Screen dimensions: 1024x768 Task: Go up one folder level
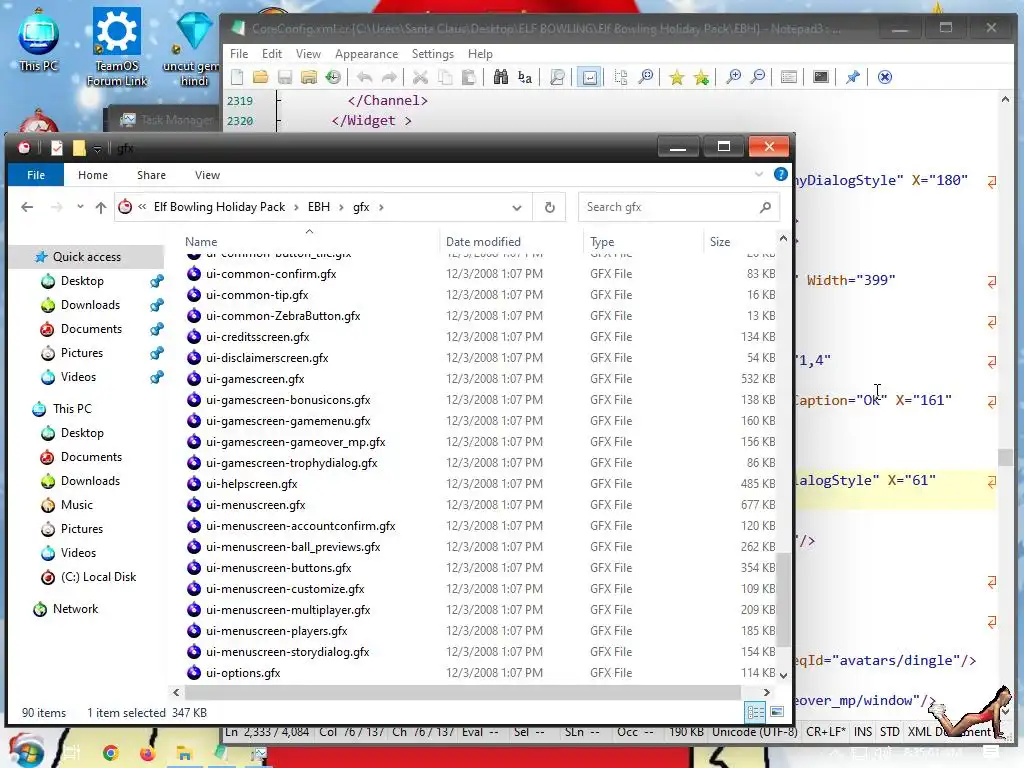pos(101,207)
